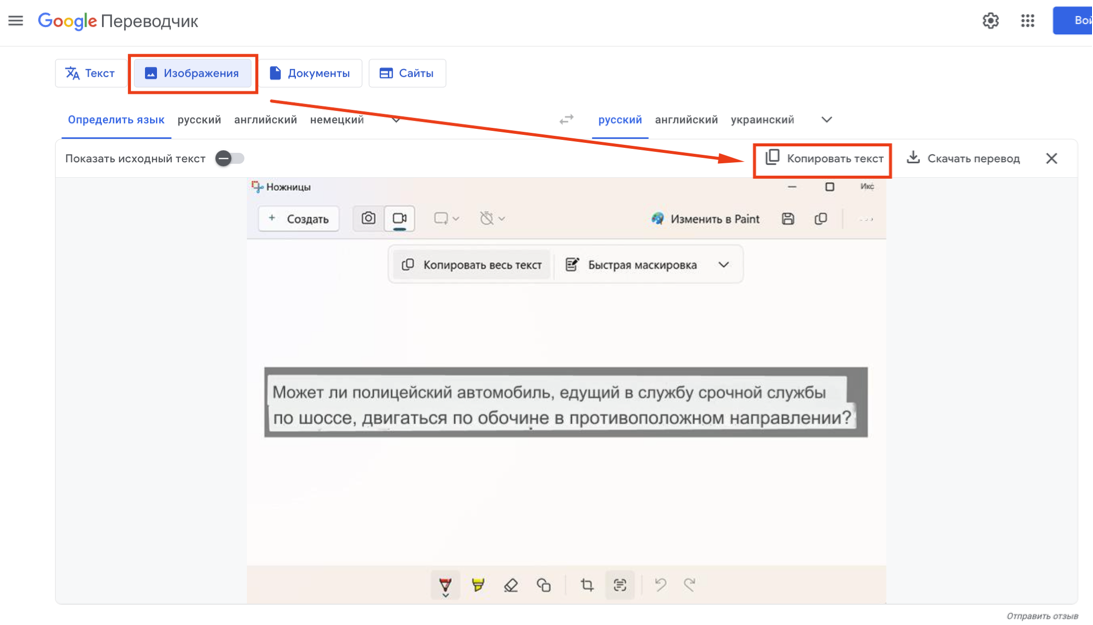Viewport: 1093px width, 625px height.
Task: Click the Скачать перевод button
Action: (x=963, y=158)
